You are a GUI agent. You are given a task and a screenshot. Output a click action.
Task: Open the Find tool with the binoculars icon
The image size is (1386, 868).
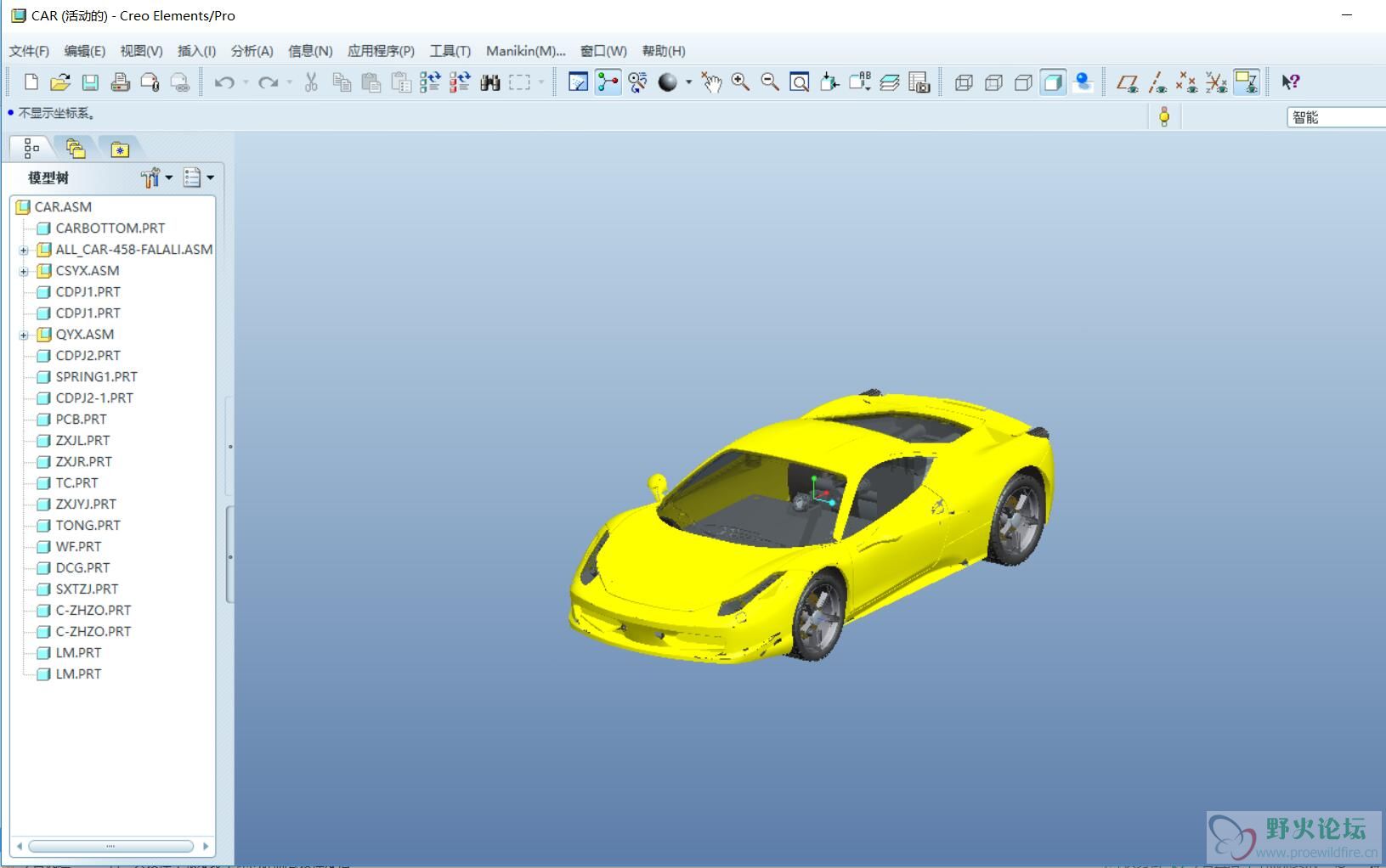[489, 82]
